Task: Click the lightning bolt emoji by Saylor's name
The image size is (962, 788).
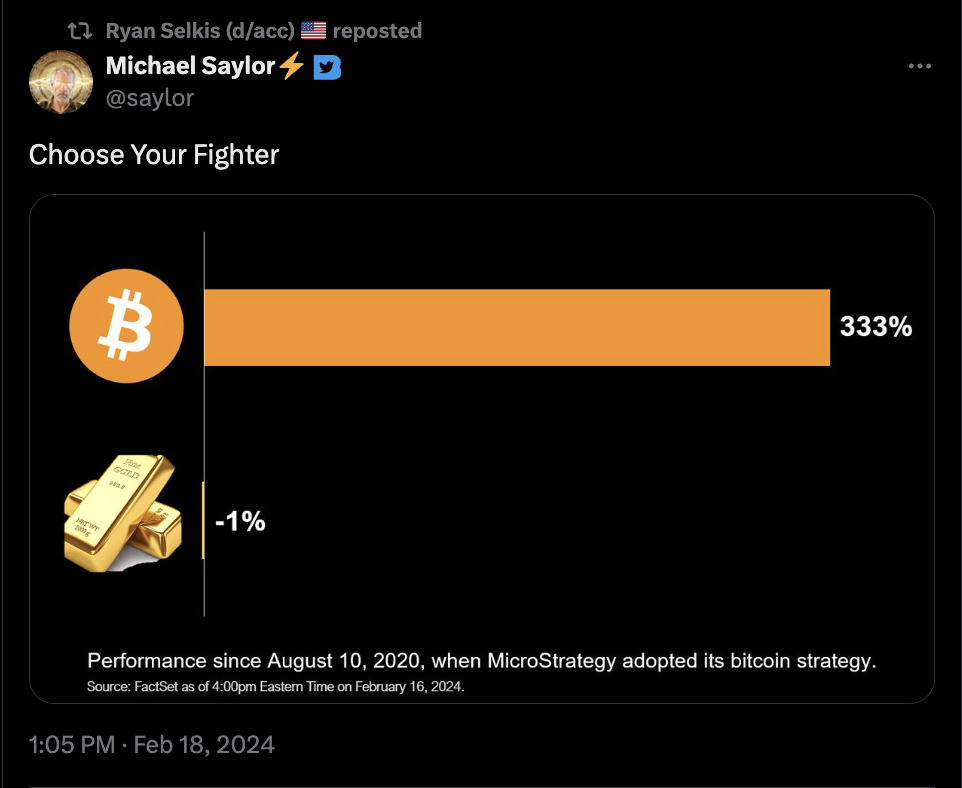Action: 291,67
